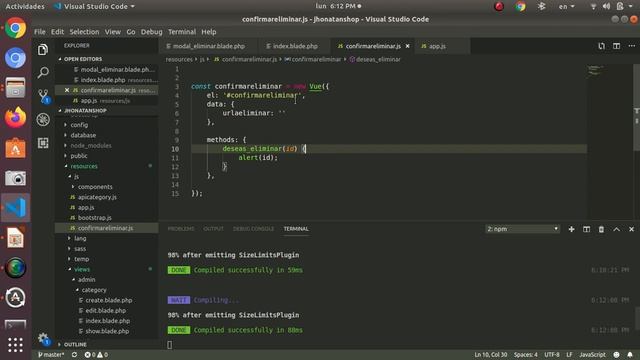Create a new terminal with plus icon
This screenshot has height=360, width=640.
coord(571,229)
